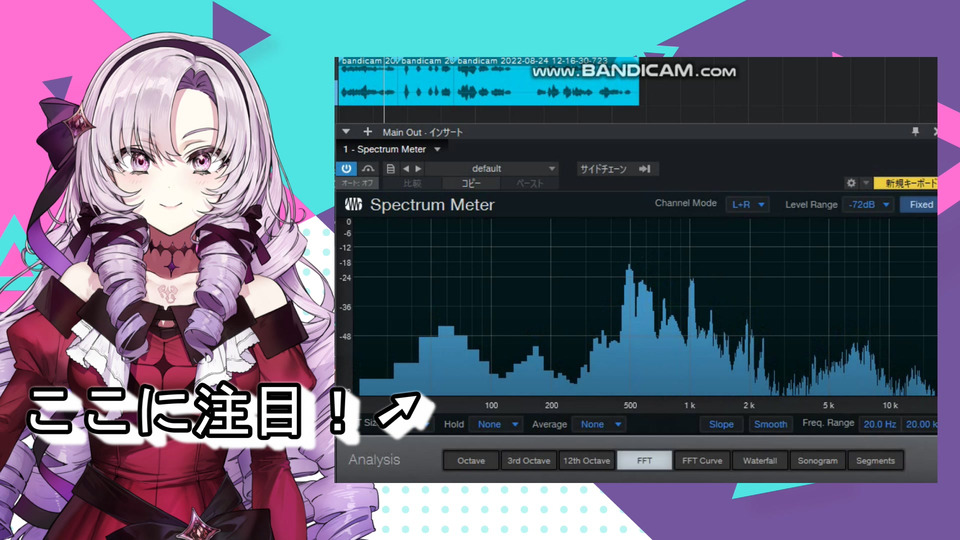This screenshot has width=960, height=540.
Task: Select the FFT Curve analysis mode
Action: [x=702, y=460]
